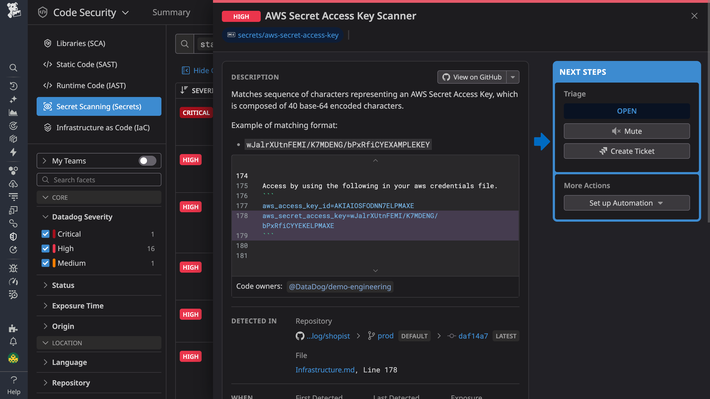
Task: Switch to the Summary tab
Action: (x=171, y=13)
